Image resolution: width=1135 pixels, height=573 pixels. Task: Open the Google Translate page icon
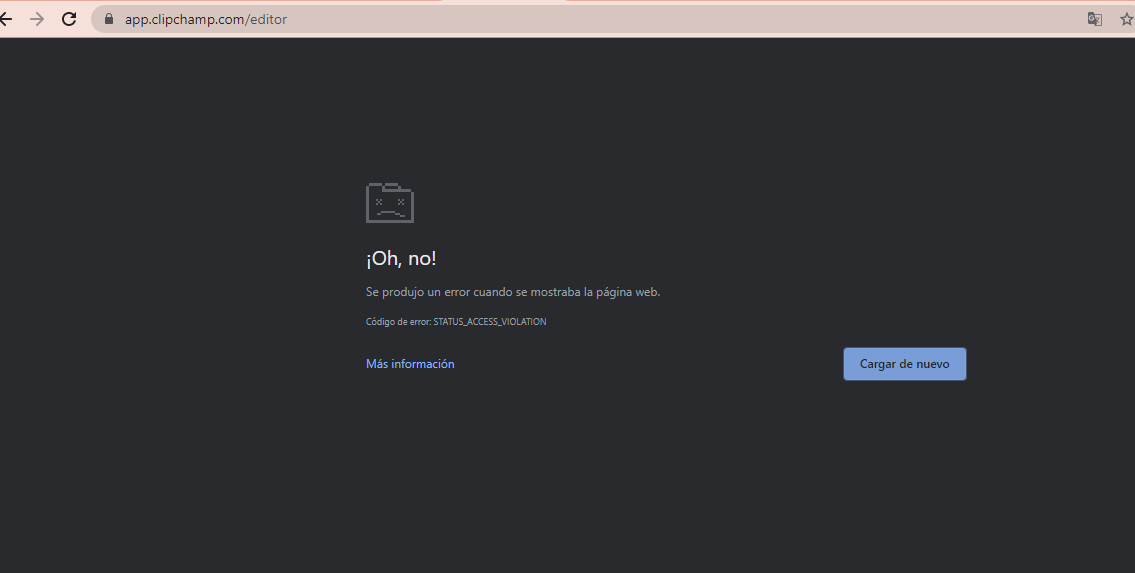click(x=1094, y=20)
